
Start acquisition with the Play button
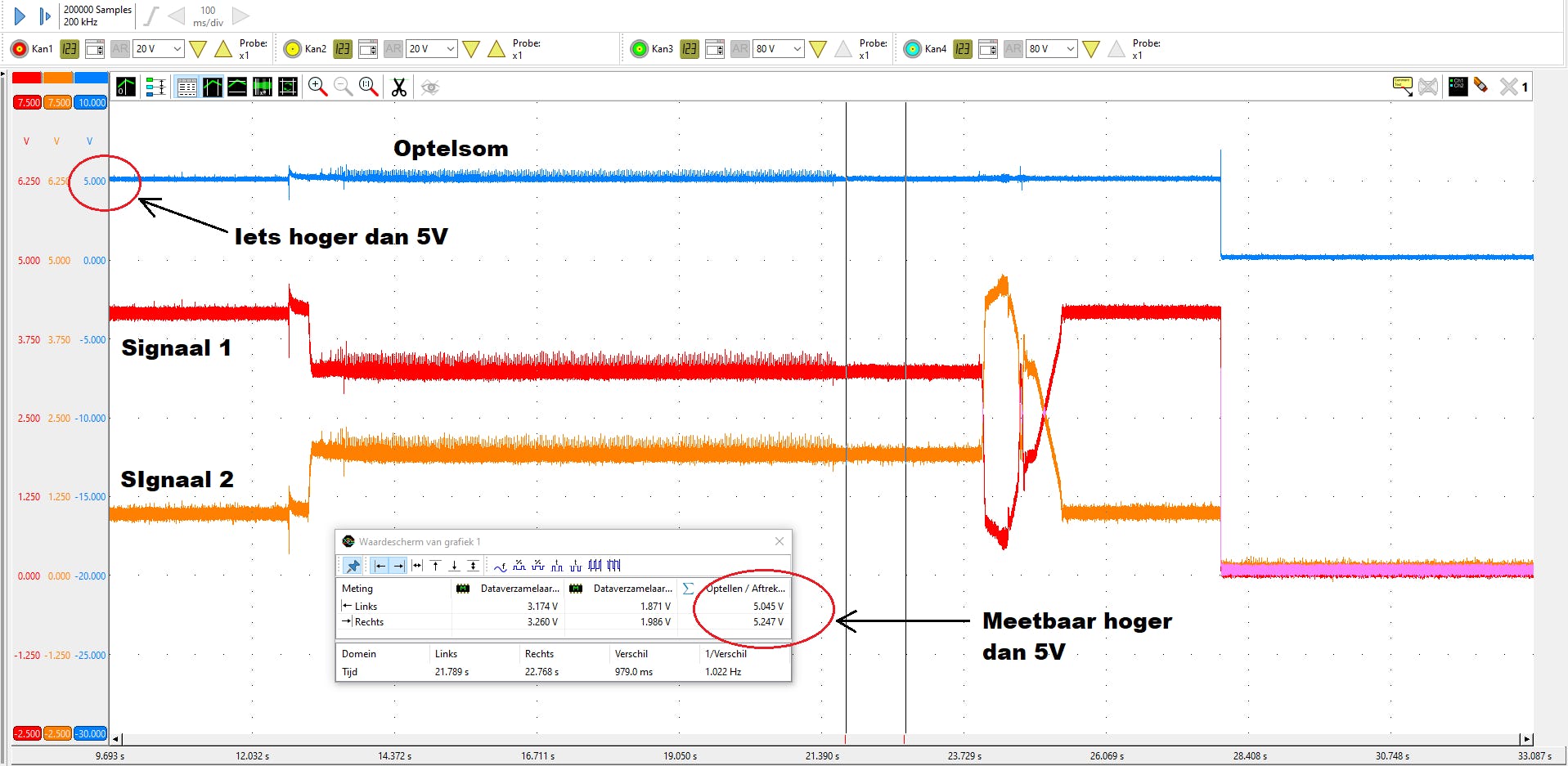[x=20, y=16]
